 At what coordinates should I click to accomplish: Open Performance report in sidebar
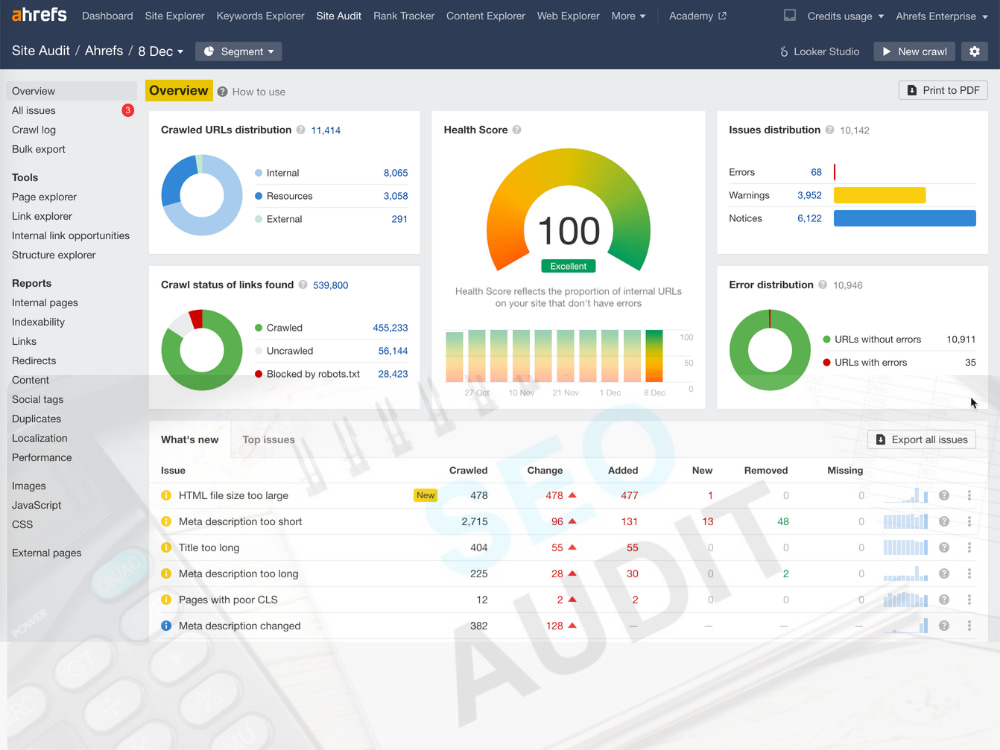click(x=41, y=457)
